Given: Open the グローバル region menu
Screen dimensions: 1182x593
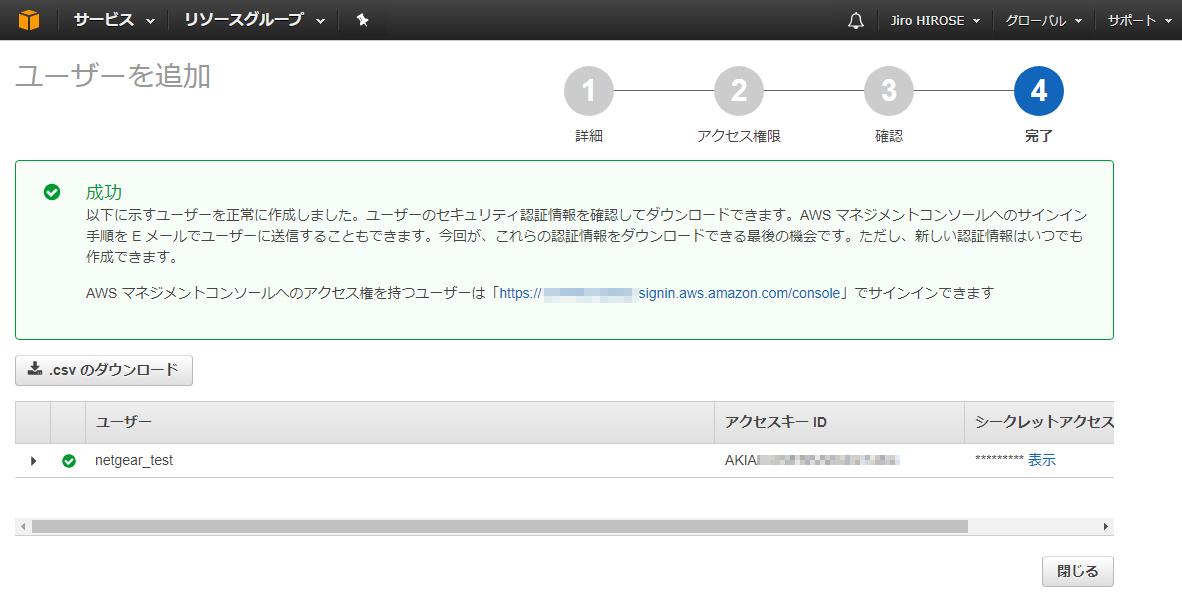Looking at the screenshot, I should [x=1043, y=21].
